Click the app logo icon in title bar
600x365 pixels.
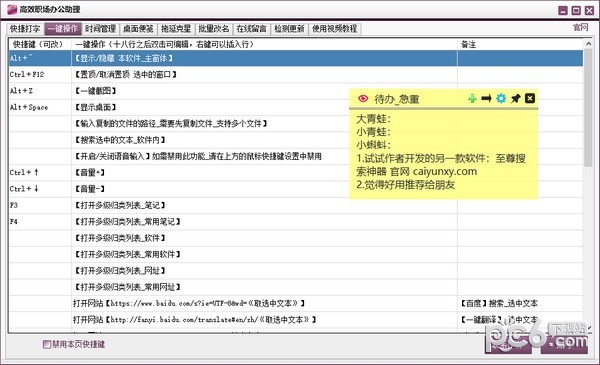pos(12,9)
